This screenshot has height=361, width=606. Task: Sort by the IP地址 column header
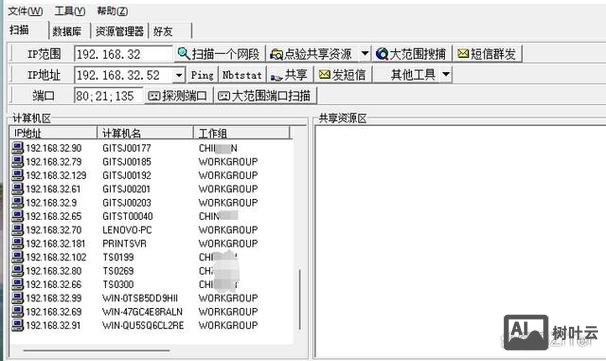point(53,133)
